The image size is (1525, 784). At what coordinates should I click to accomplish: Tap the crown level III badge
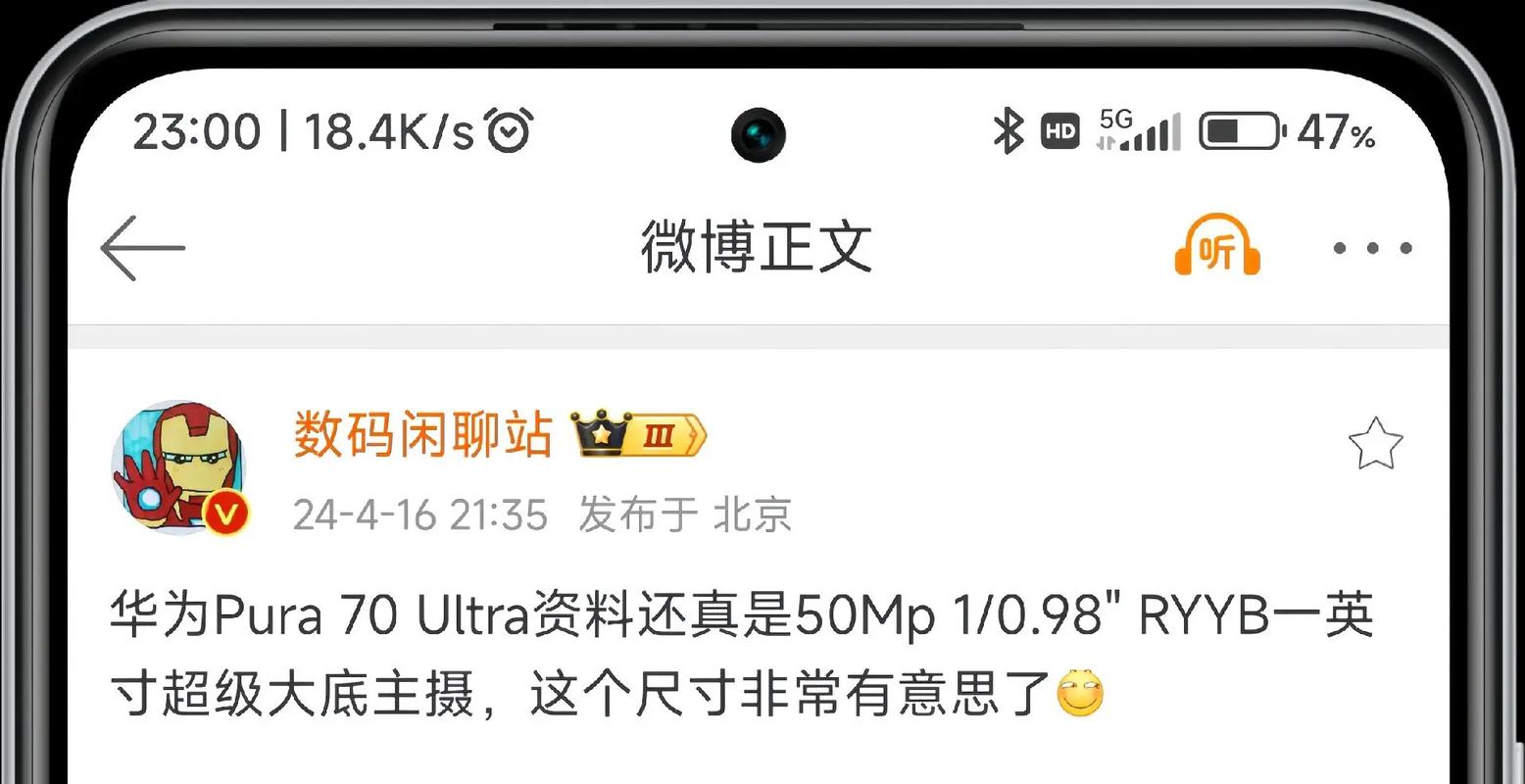pos(639,434)
